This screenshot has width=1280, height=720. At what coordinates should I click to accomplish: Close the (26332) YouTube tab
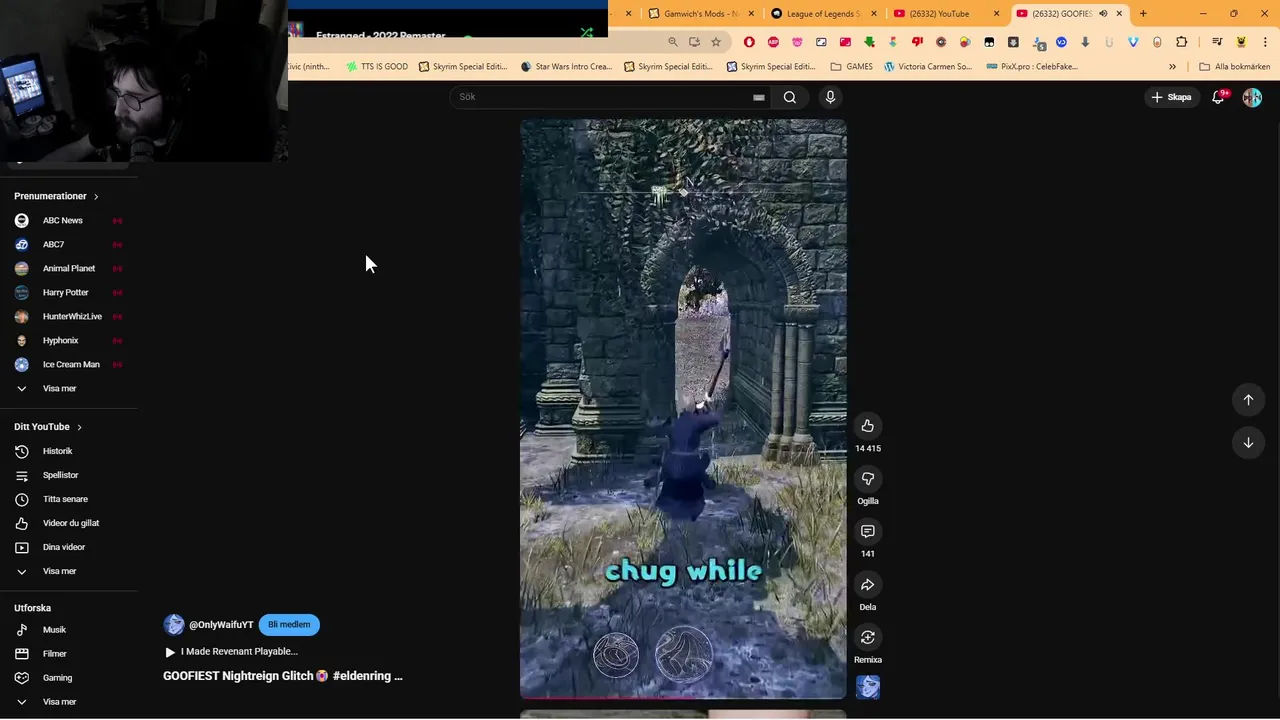coord(996,14)
